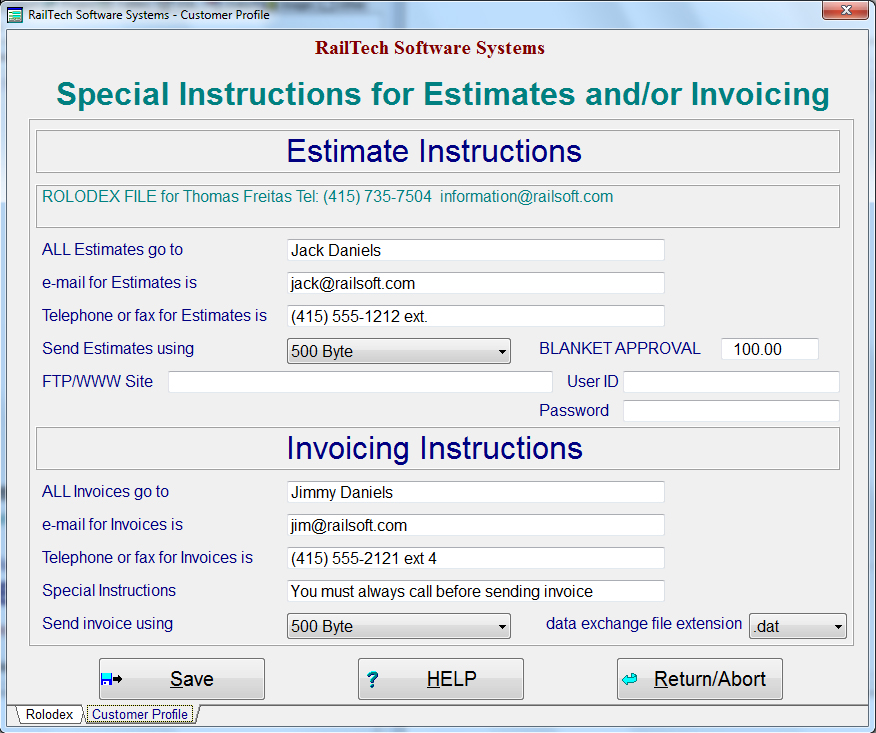Click the Save button
Viewport: 876px width, 733px height.
181,678
